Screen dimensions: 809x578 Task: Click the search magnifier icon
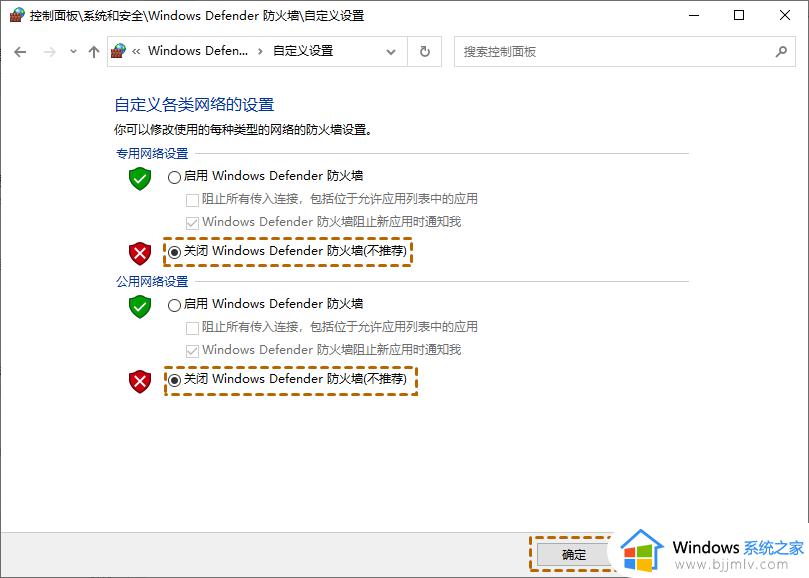(781, 52)
